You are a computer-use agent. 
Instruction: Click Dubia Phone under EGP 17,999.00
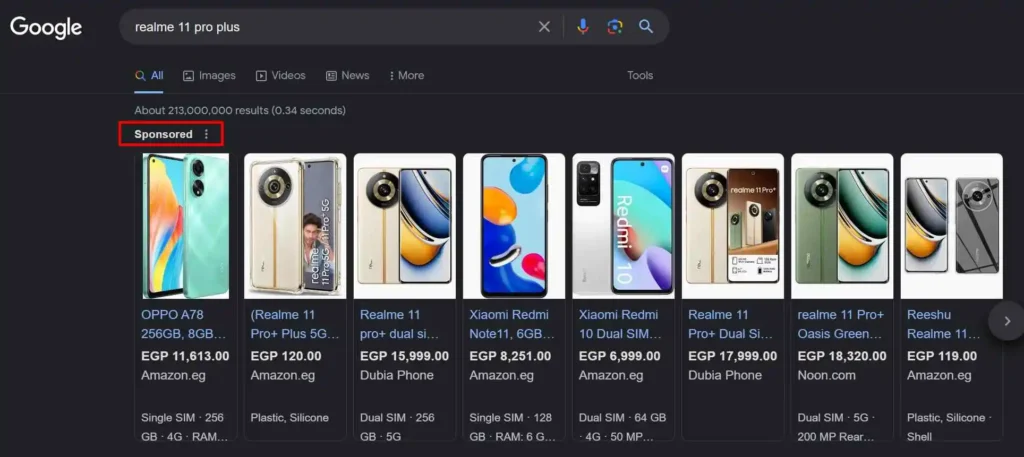pyautogui.click(x=726, y=375)
